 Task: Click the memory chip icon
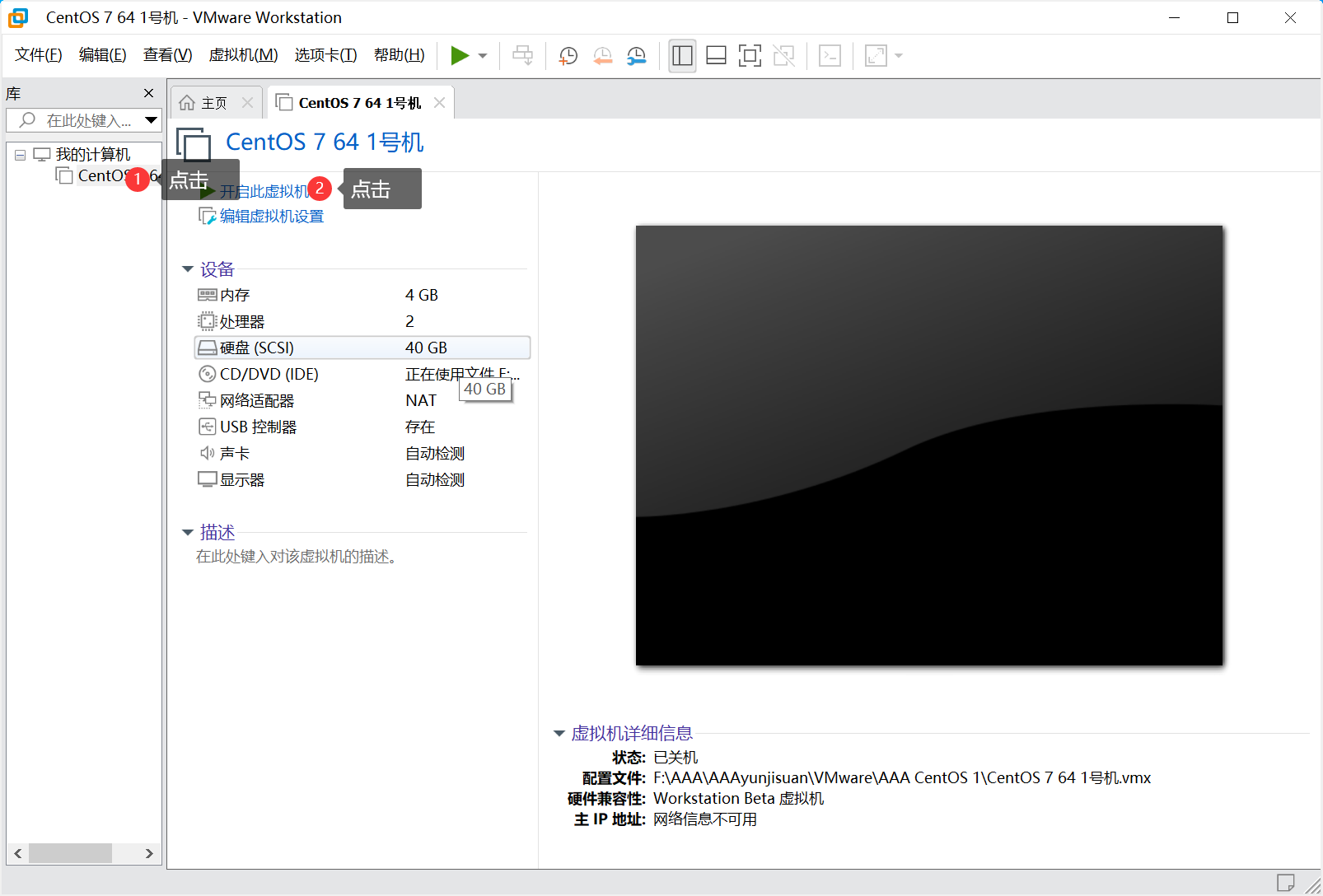(207, 295)
